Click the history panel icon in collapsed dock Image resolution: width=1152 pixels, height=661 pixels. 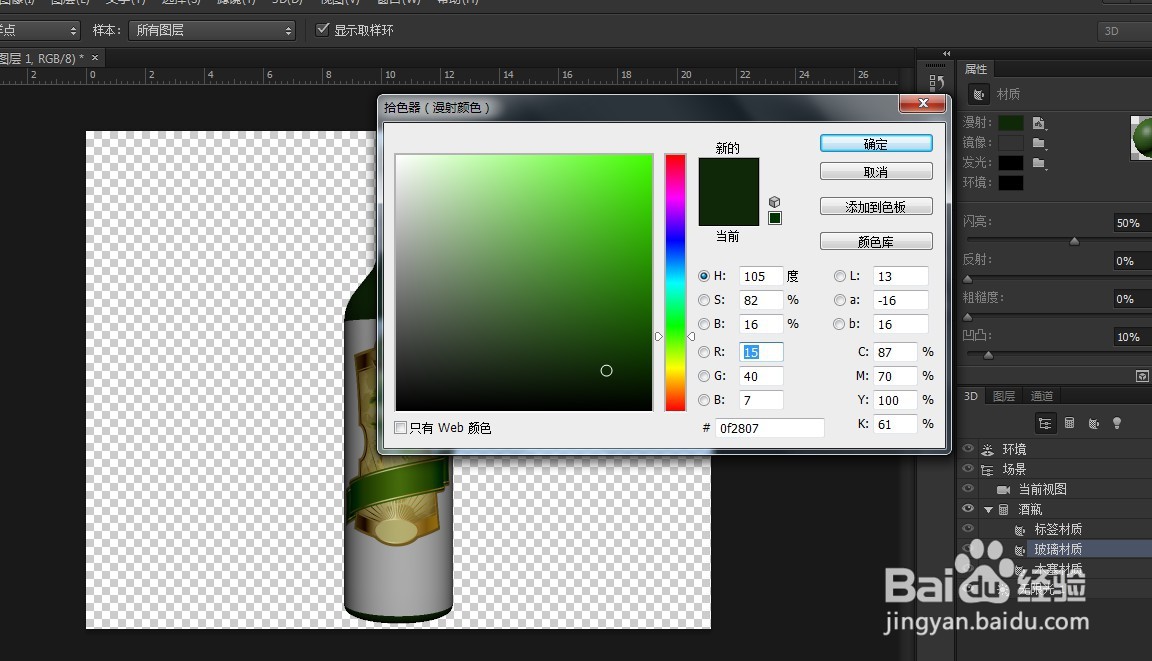point(936,82)
